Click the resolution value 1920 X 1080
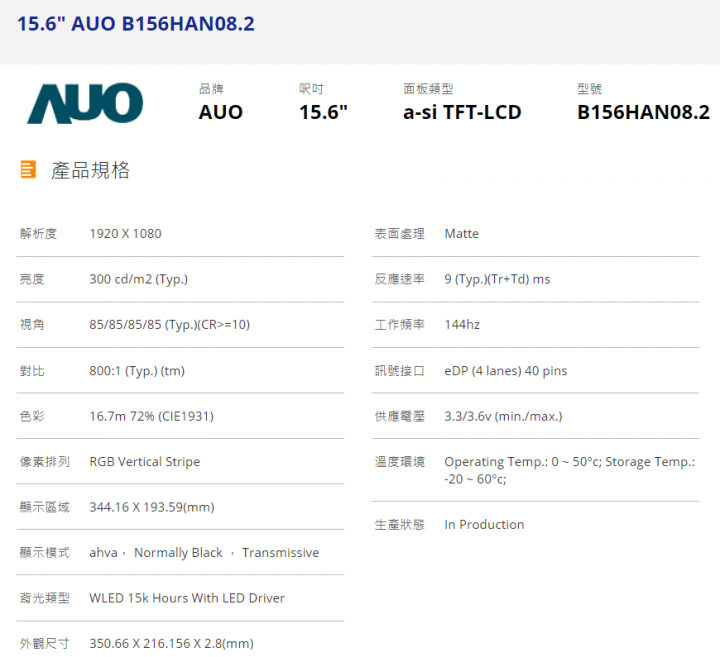The image size is (720, 657). [x=125, y=234]
